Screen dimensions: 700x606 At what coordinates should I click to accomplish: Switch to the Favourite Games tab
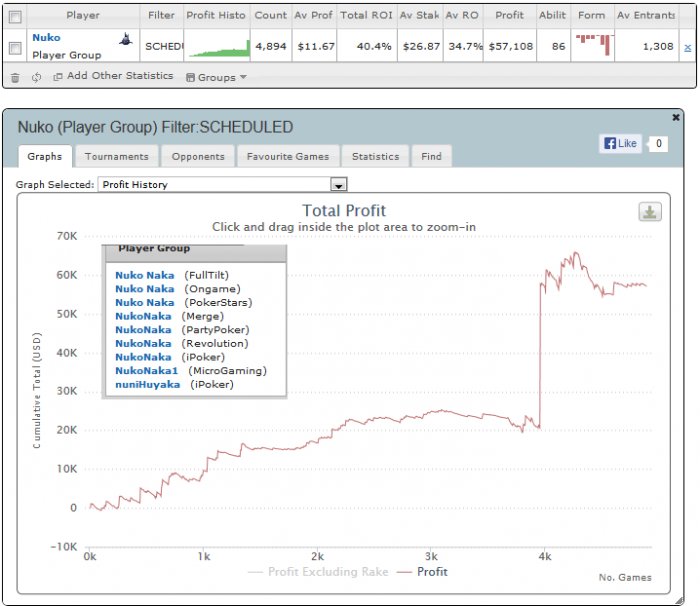click(x=288, y=156)
